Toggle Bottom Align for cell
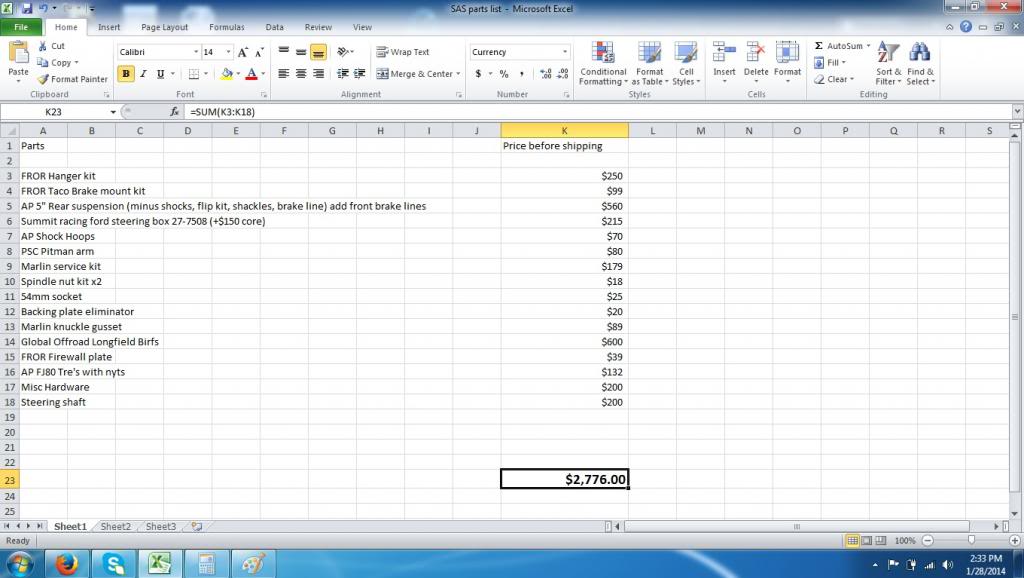Image resolution: width=1024 pixels, height=578 pixels. tap(318, 52)
